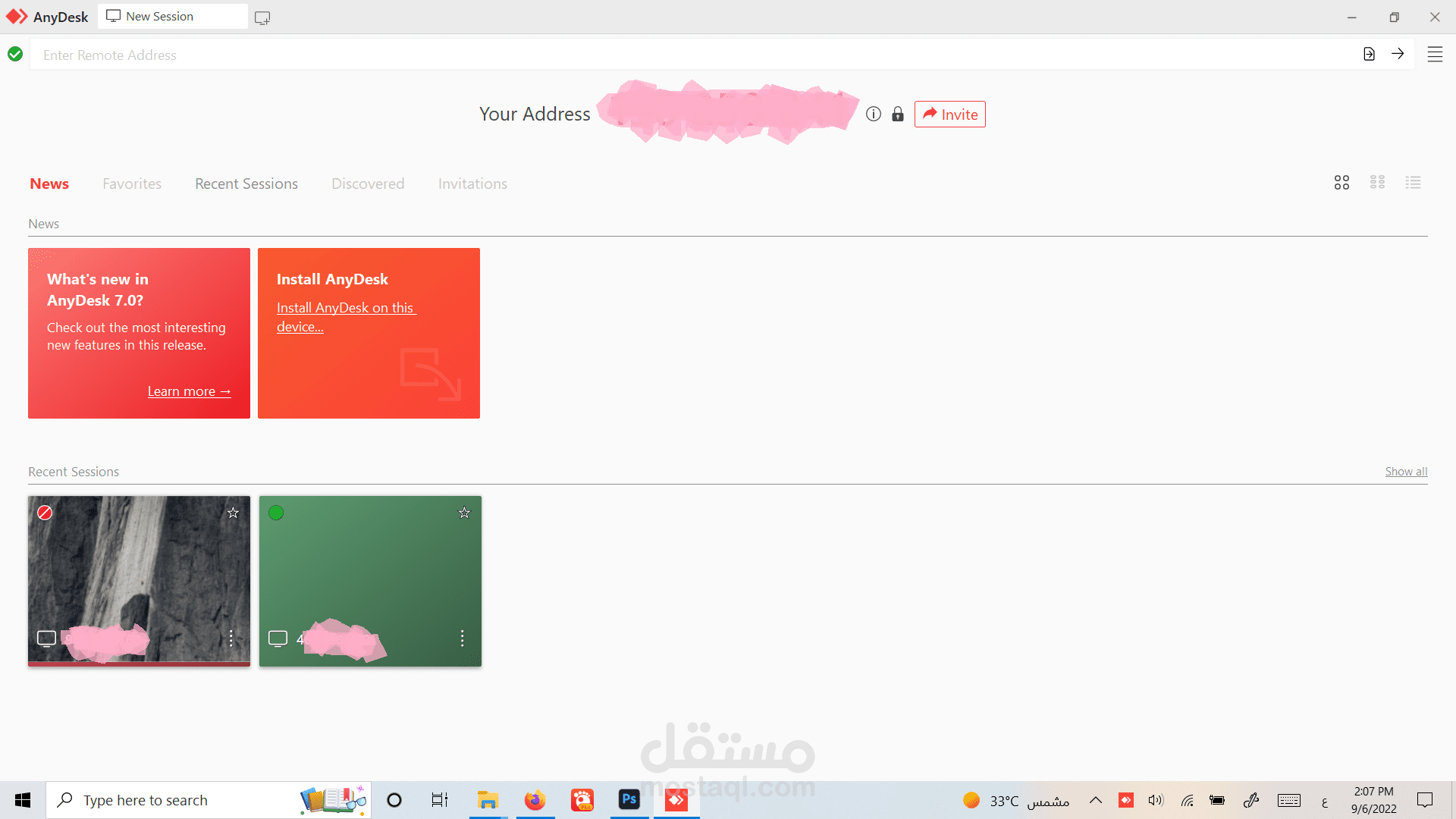Click the list view icon
The height and width of the screenshot is (819, 1456).
[x=1413, y=182]
